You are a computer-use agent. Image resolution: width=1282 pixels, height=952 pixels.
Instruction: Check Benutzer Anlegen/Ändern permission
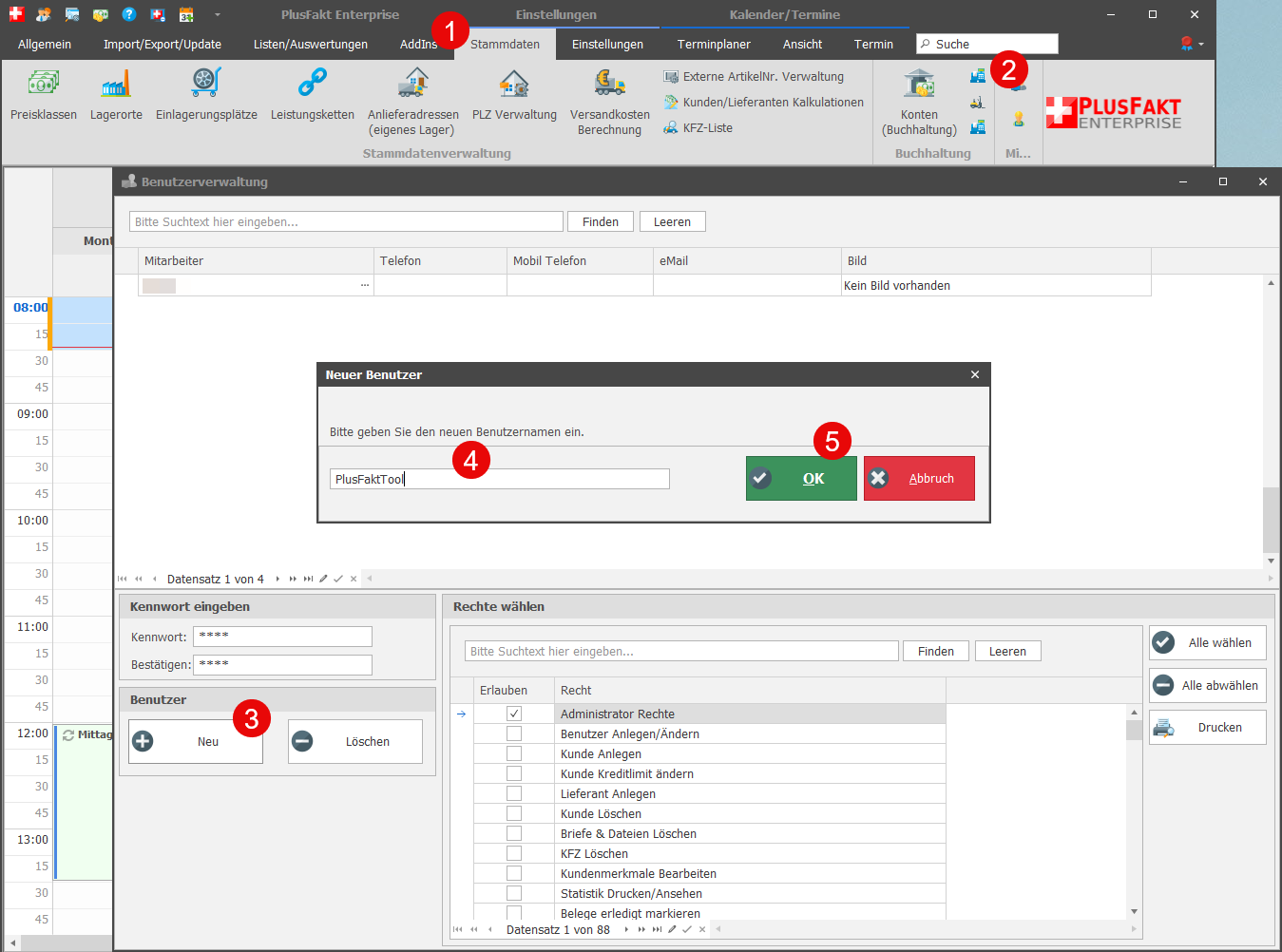pyautogui.click(x=514, y=733)
